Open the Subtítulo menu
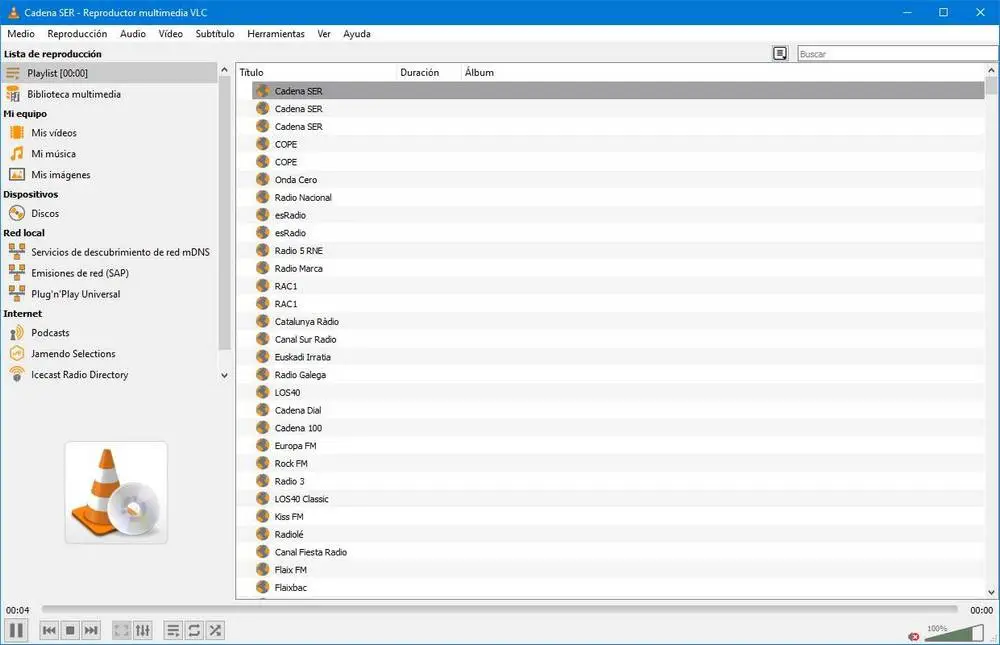1000x645 pixels. coord(215,34)
